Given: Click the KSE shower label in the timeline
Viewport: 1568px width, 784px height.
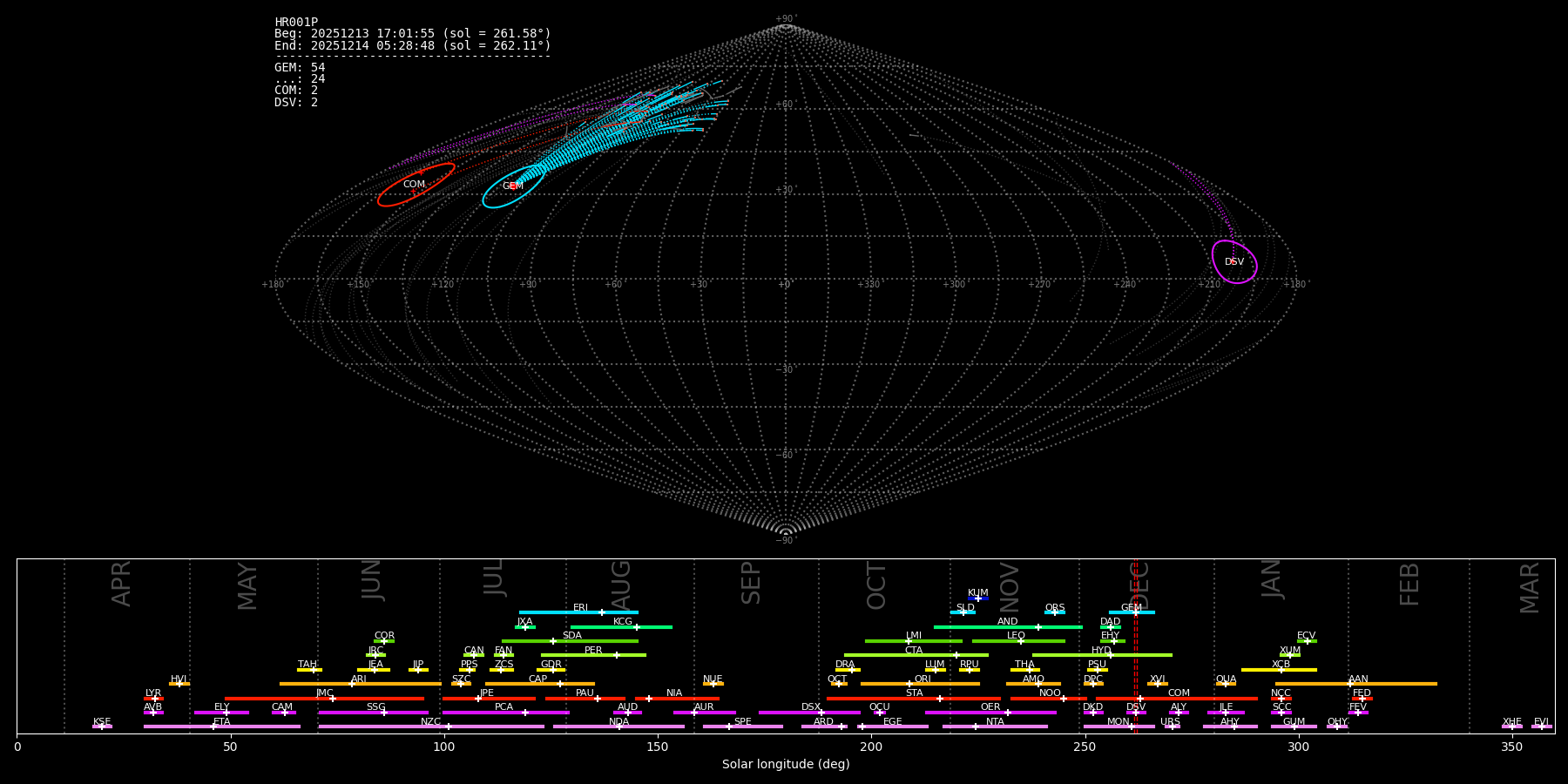Looking at the screenshot, I should click(x=102, y=722).
